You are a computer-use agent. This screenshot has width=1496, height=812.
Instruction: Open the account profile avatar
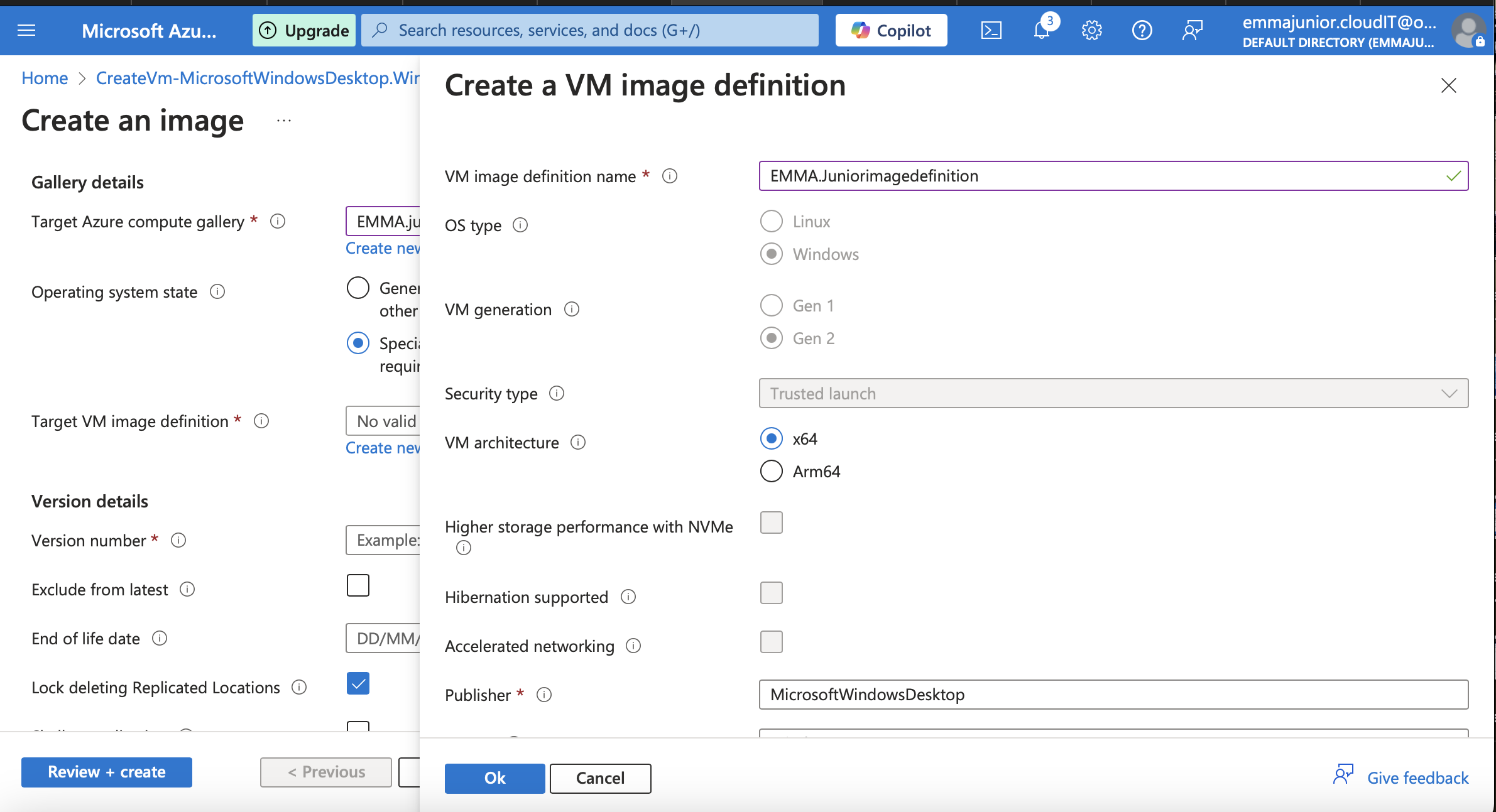click(x=1468, y=30)
